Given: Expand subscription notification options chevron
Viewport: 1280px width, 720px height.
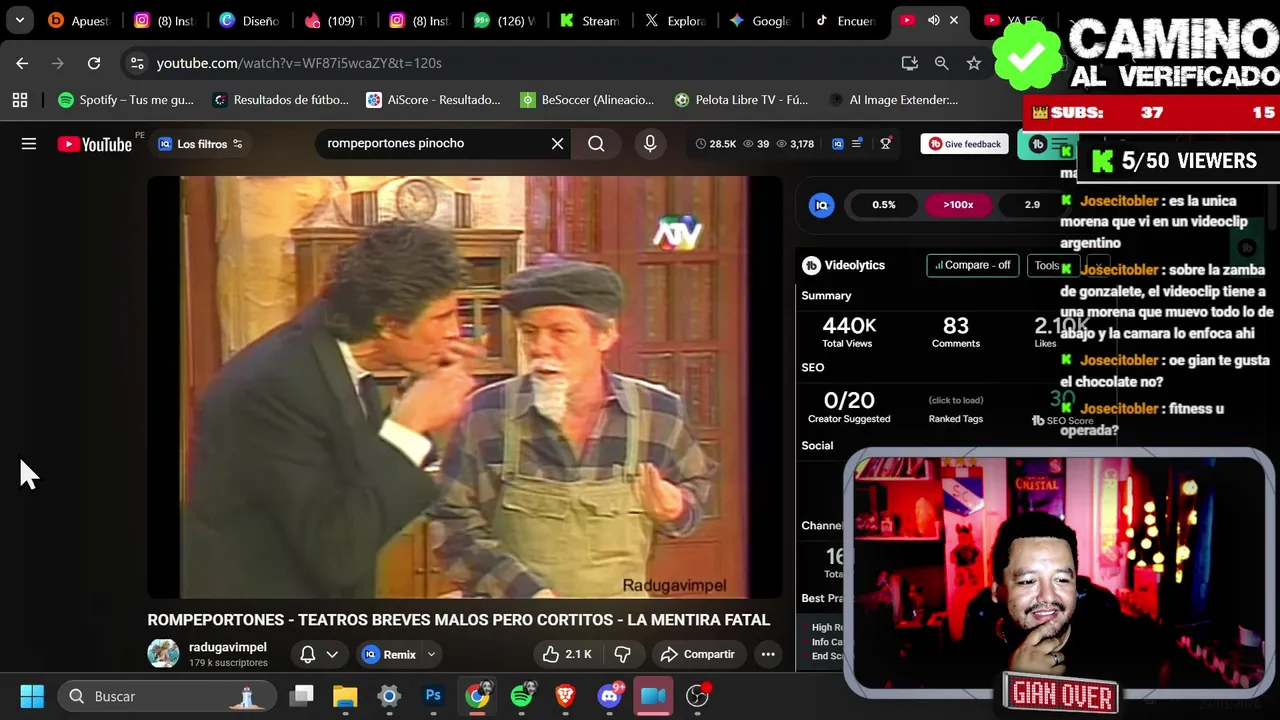Looking at the screenshot, I should [332, 654].
